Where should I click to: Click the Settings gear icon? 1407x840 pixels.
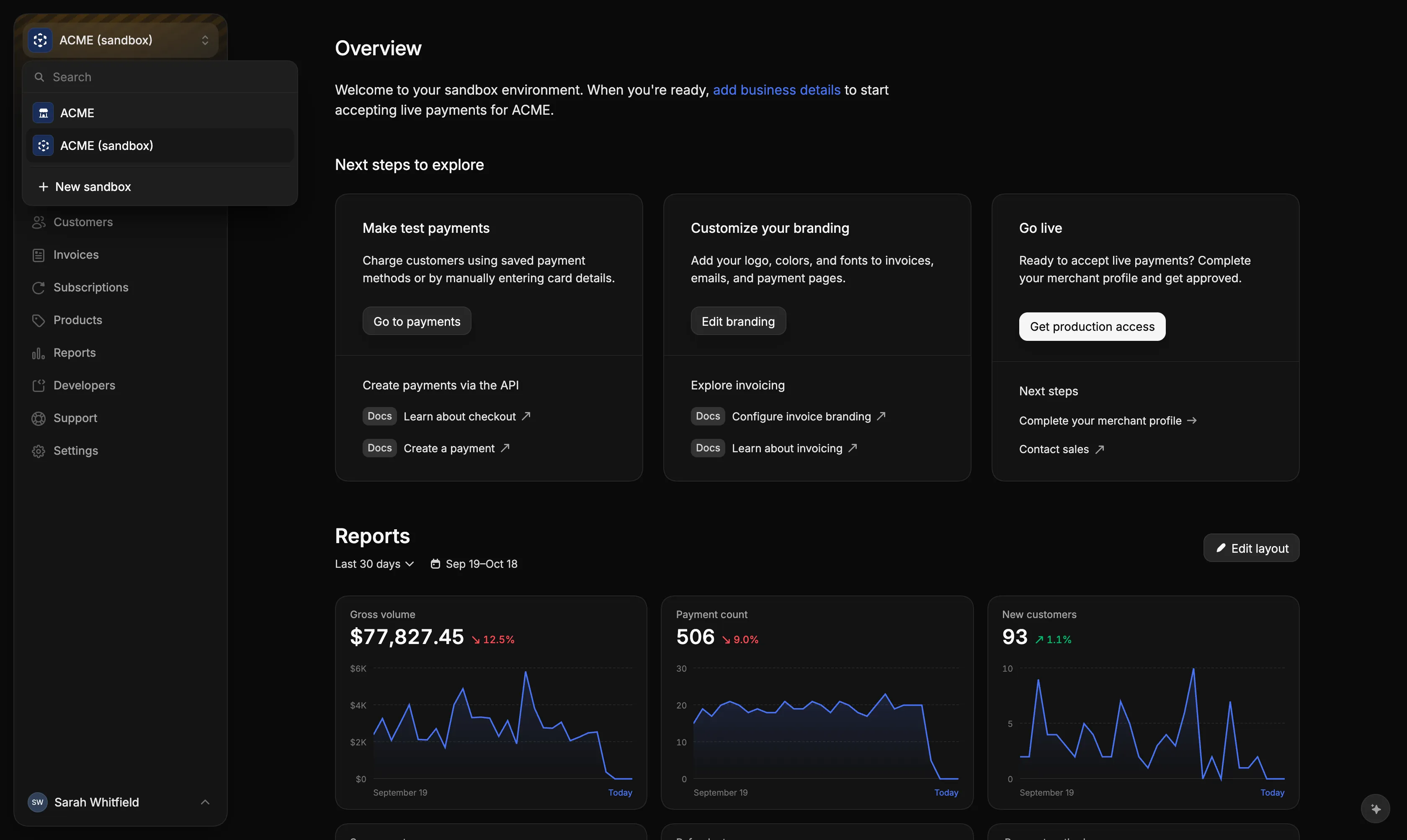[39, 451]
